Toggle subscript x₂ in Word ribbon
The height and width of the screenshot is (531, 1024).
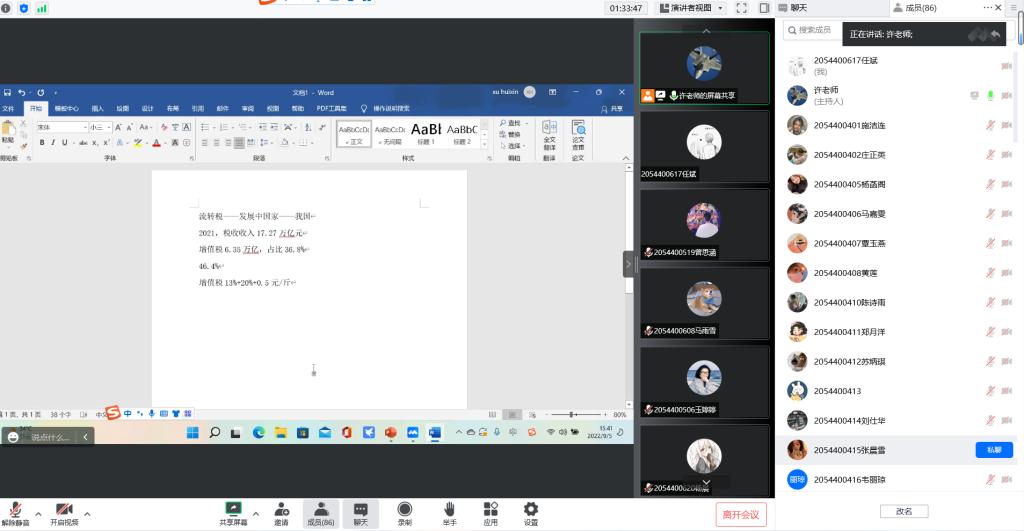(x=95, y=142)
